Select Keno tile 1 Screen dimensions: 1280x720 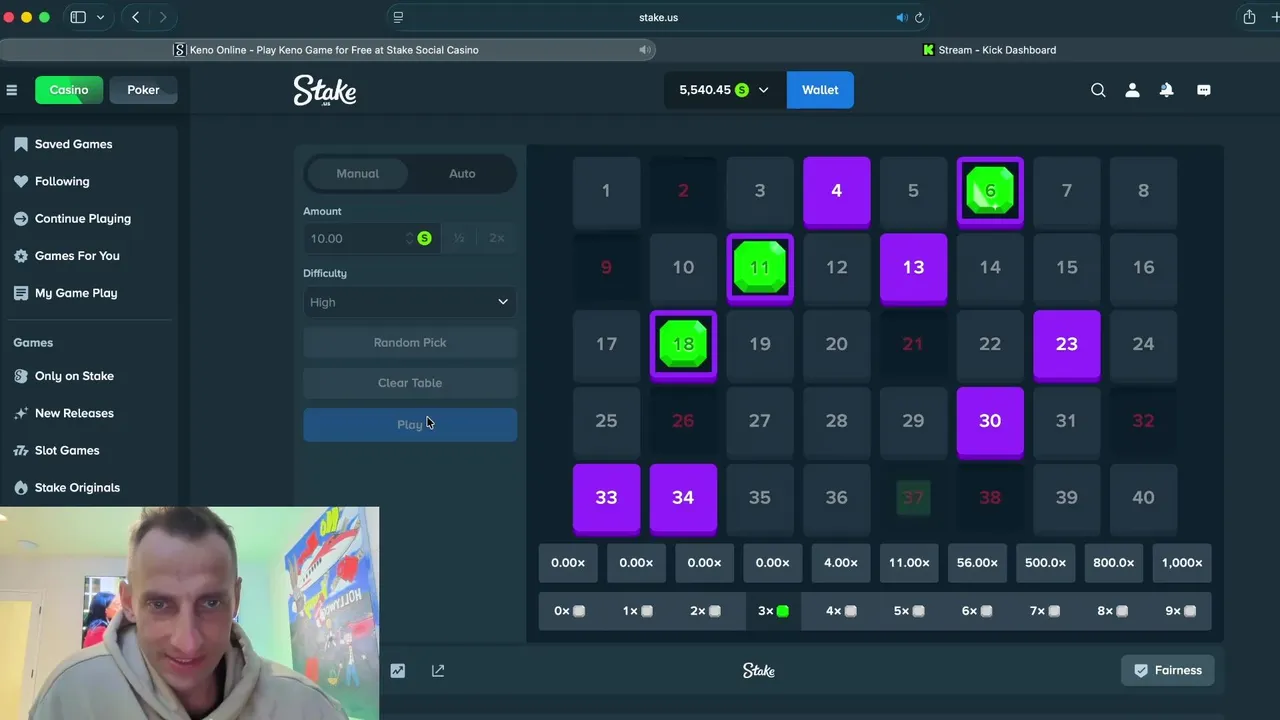tap(606, 191)
